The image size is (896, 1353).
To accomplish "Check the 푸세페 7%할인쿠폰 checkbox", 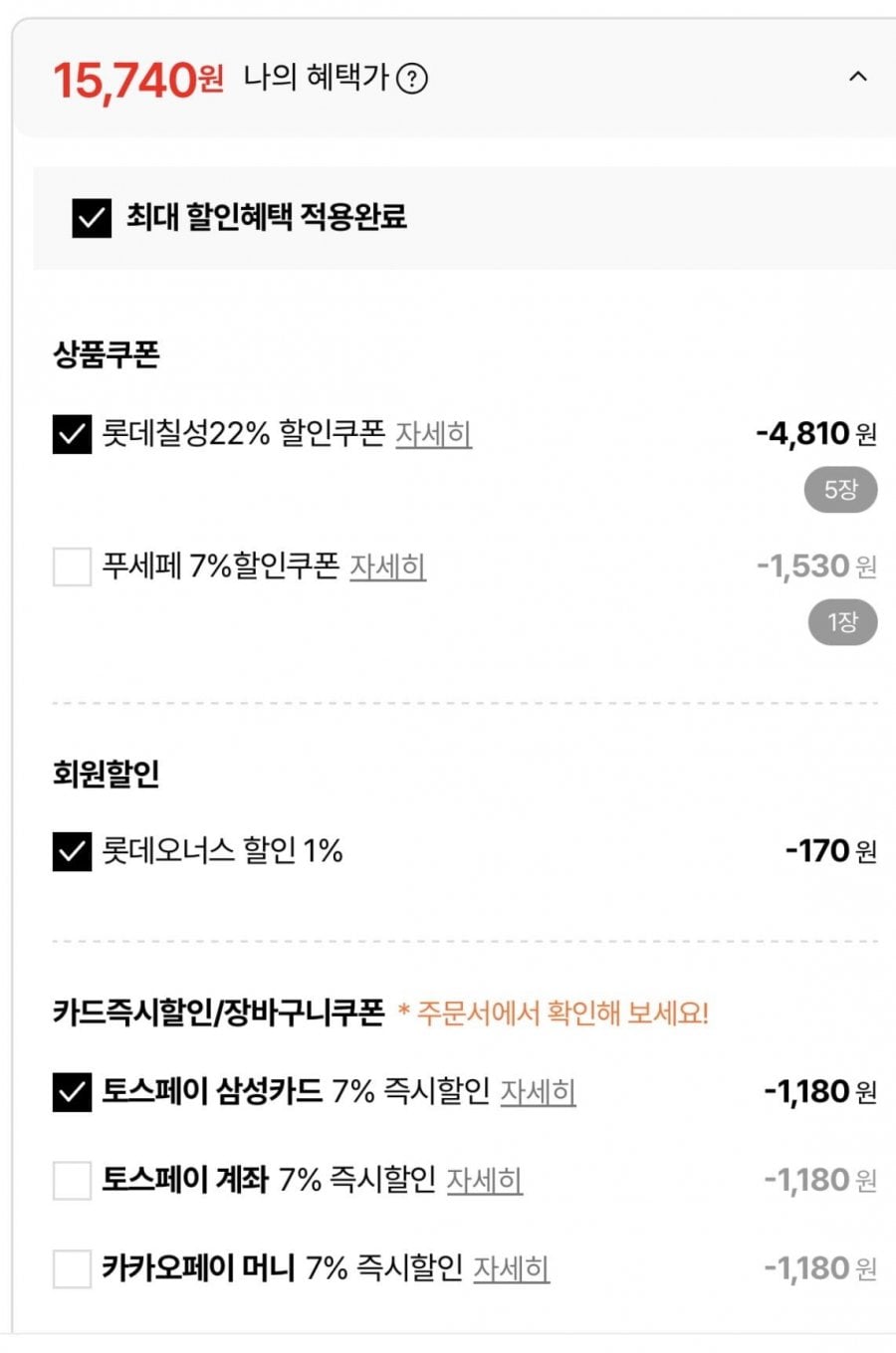I will click(72, 567).
